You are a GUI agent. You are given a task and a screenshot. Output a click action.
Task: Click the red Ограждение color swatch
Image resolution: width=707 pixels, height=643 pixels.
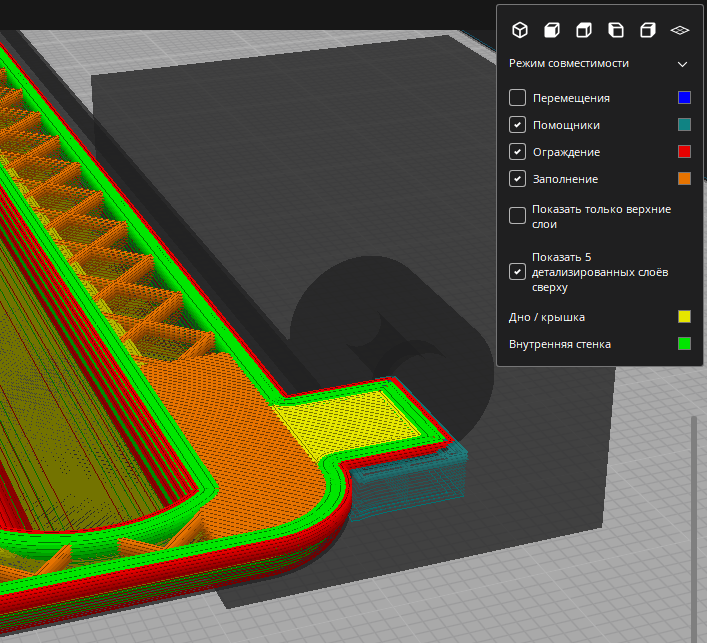(x=684, y=152)
